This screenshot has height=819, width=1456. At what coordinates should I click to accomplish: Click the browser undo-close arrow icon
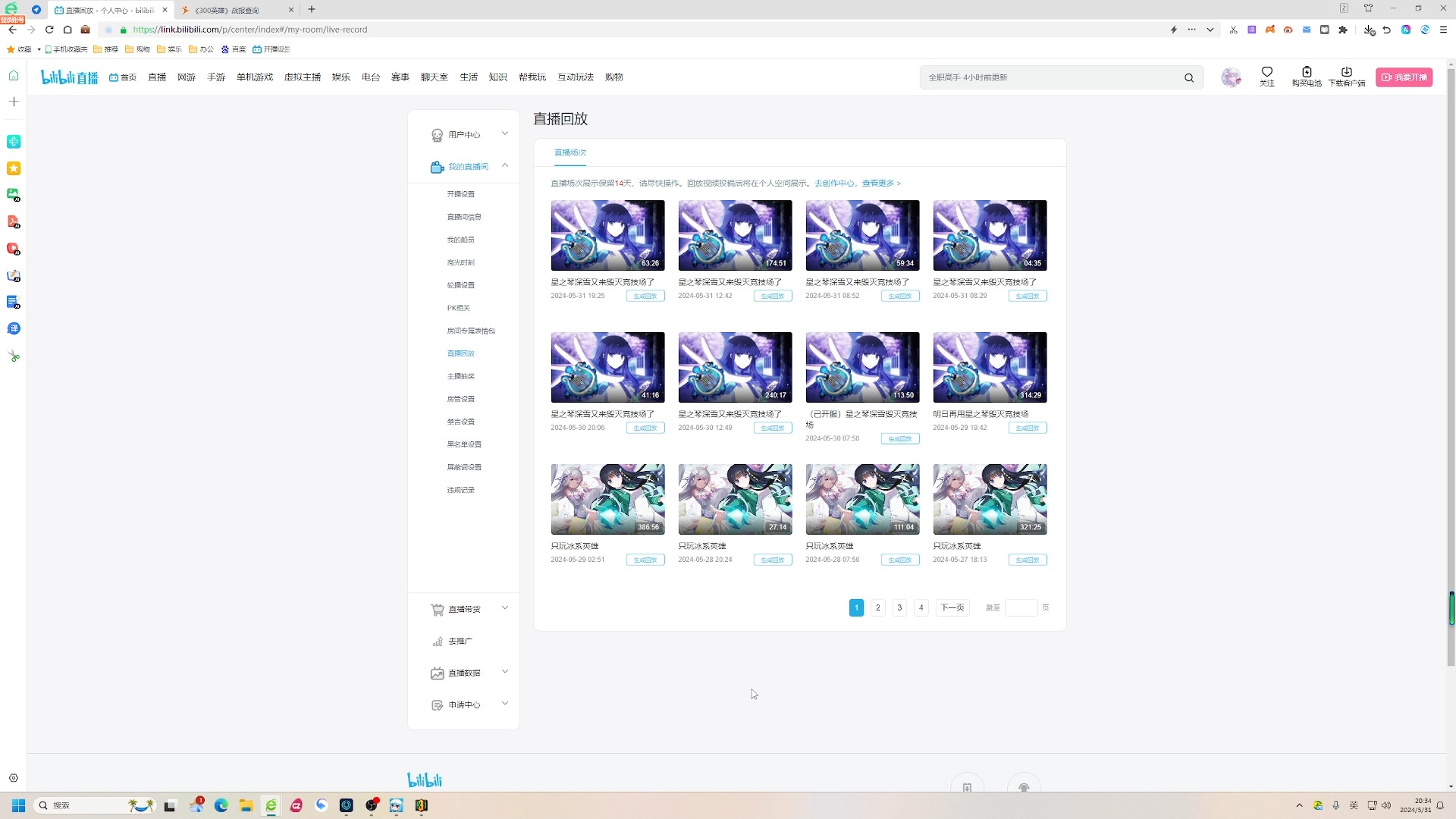pyautogui.click(x=1387, y=30)
